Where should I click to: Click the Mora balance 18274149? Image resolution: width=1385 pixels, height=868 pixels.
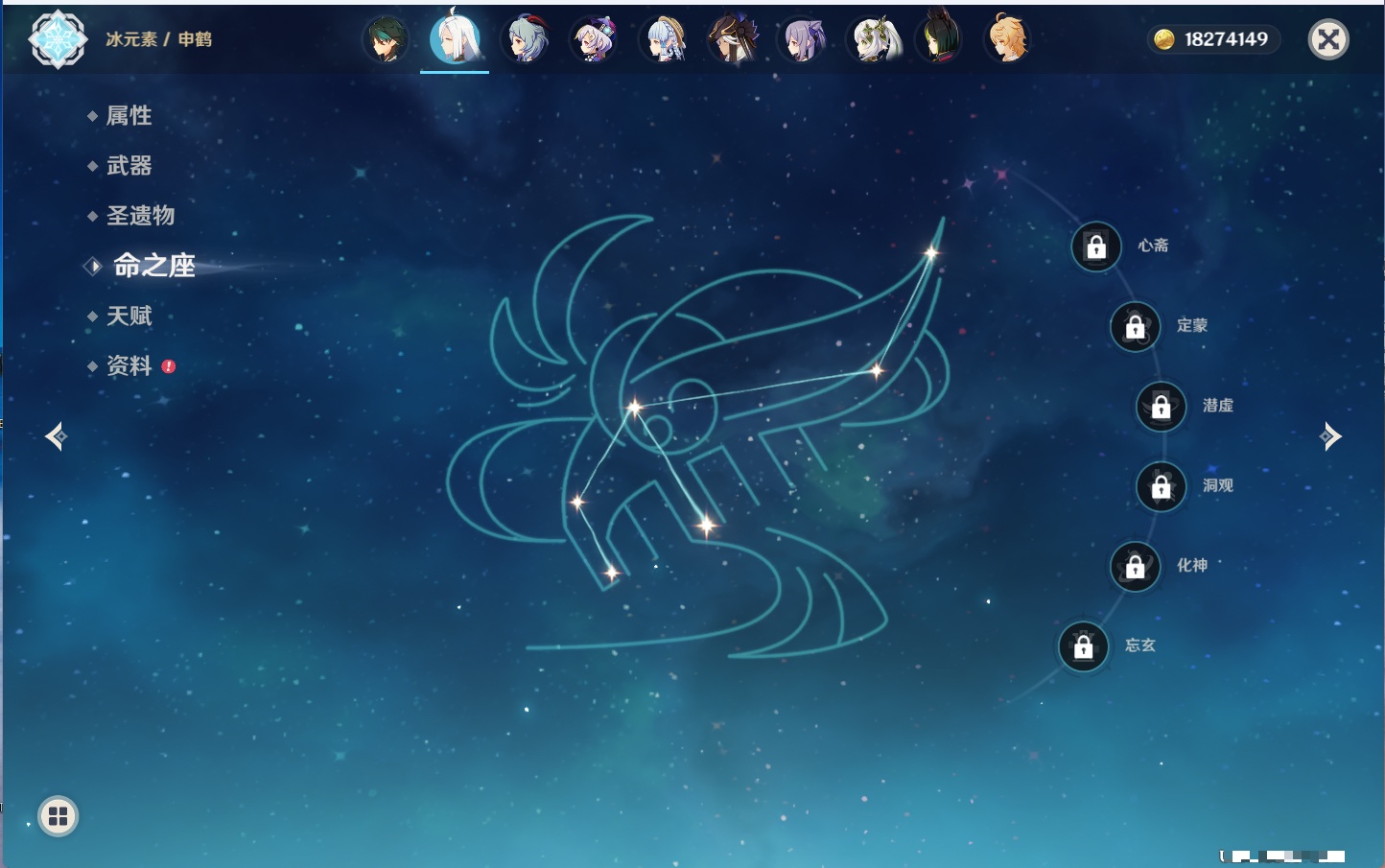(1226, 39)
